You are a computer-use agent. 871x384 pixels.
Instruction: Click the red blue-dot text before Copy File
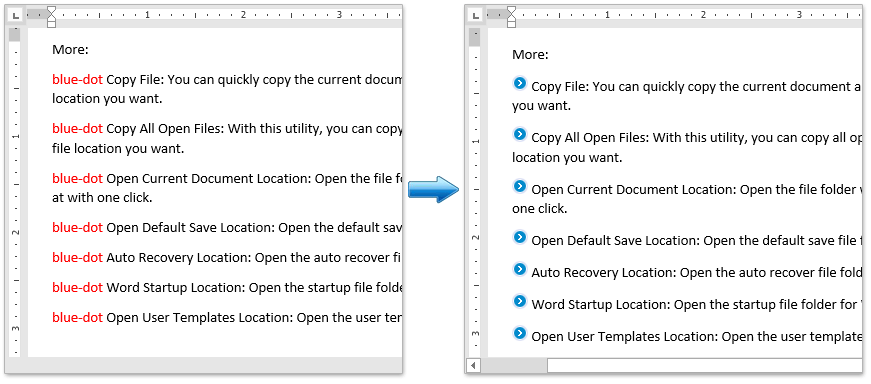point(77,79)
